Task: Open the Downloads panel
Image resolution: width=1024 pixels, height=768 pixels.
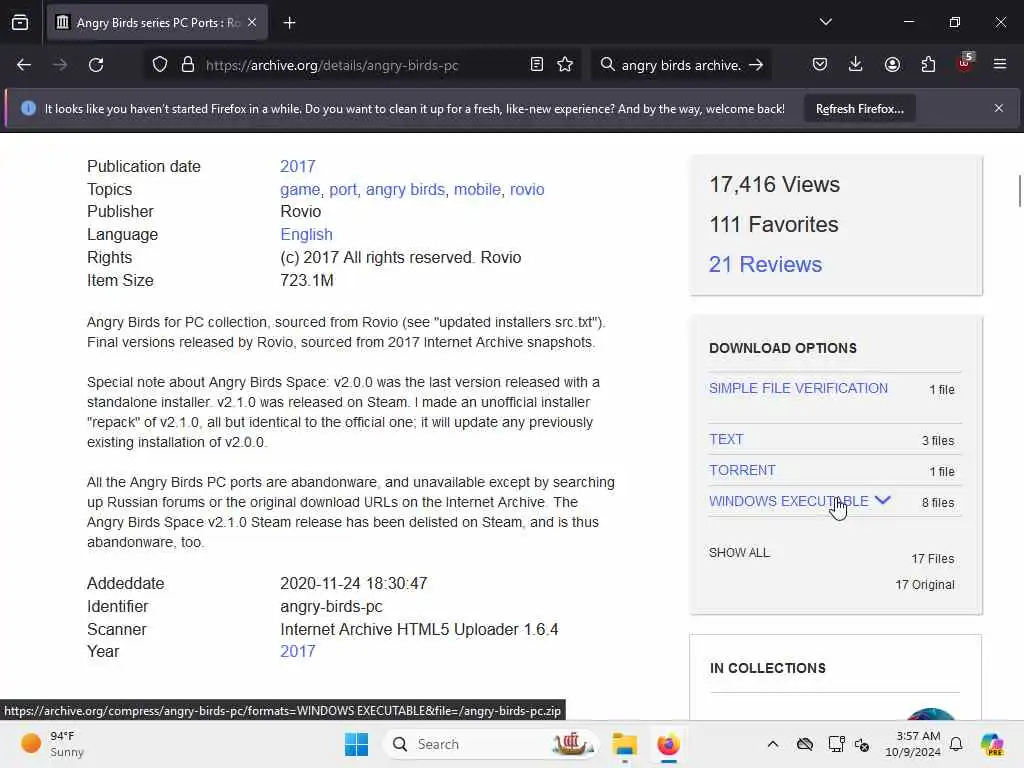Action: [x=856, y=65]
